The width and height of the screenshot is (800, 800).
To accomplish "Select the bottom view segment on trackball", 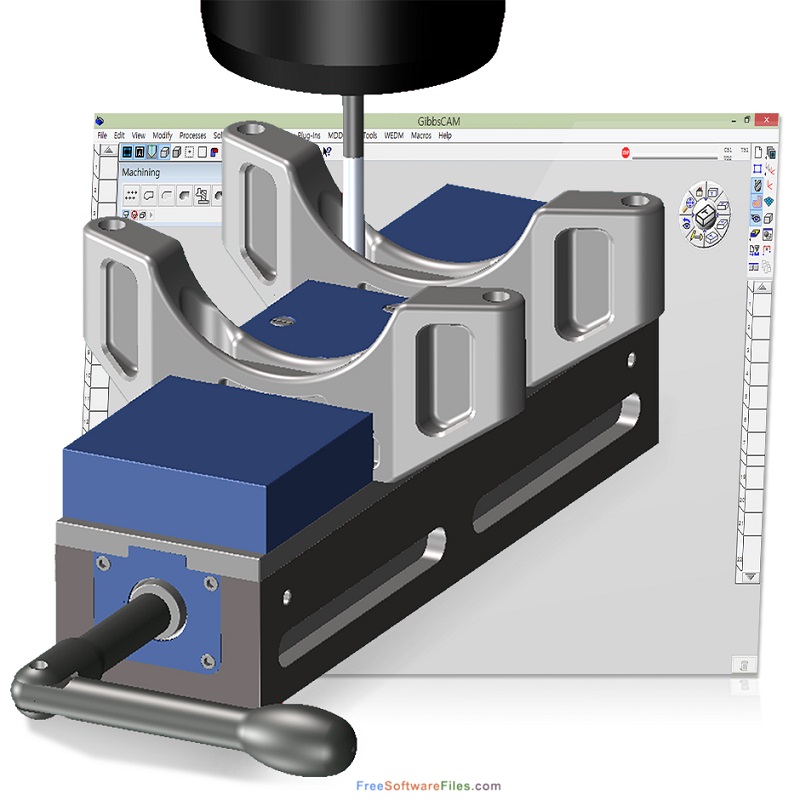I will pos(711,236).
